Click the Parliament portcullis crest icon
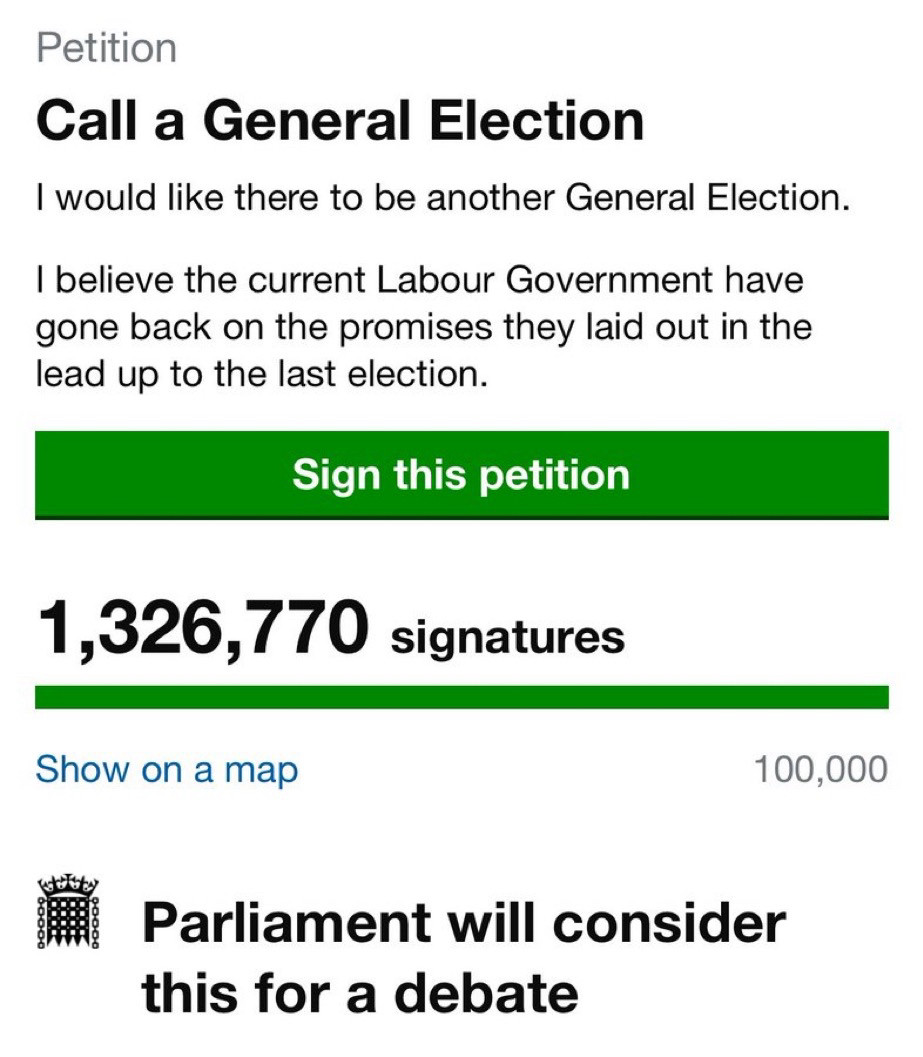923x1057 pixels. [x=68, y=913]
